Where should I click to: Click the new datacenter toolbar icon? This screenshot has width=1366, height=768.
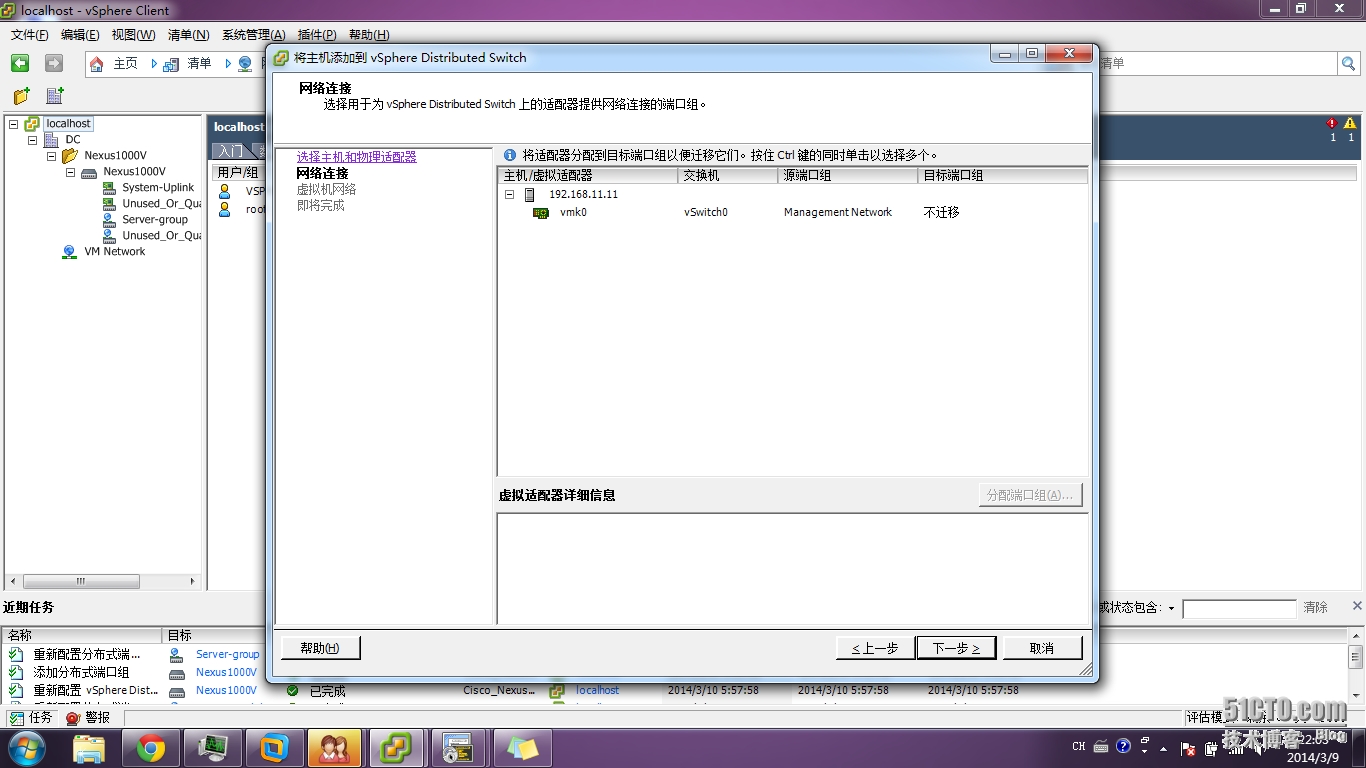click(x=55, y=96)
